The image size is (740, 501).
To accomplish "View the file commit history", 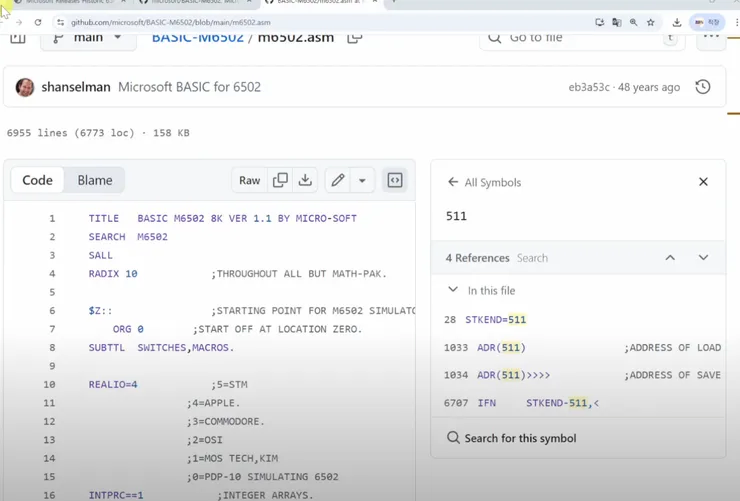I will click(703, 87).
